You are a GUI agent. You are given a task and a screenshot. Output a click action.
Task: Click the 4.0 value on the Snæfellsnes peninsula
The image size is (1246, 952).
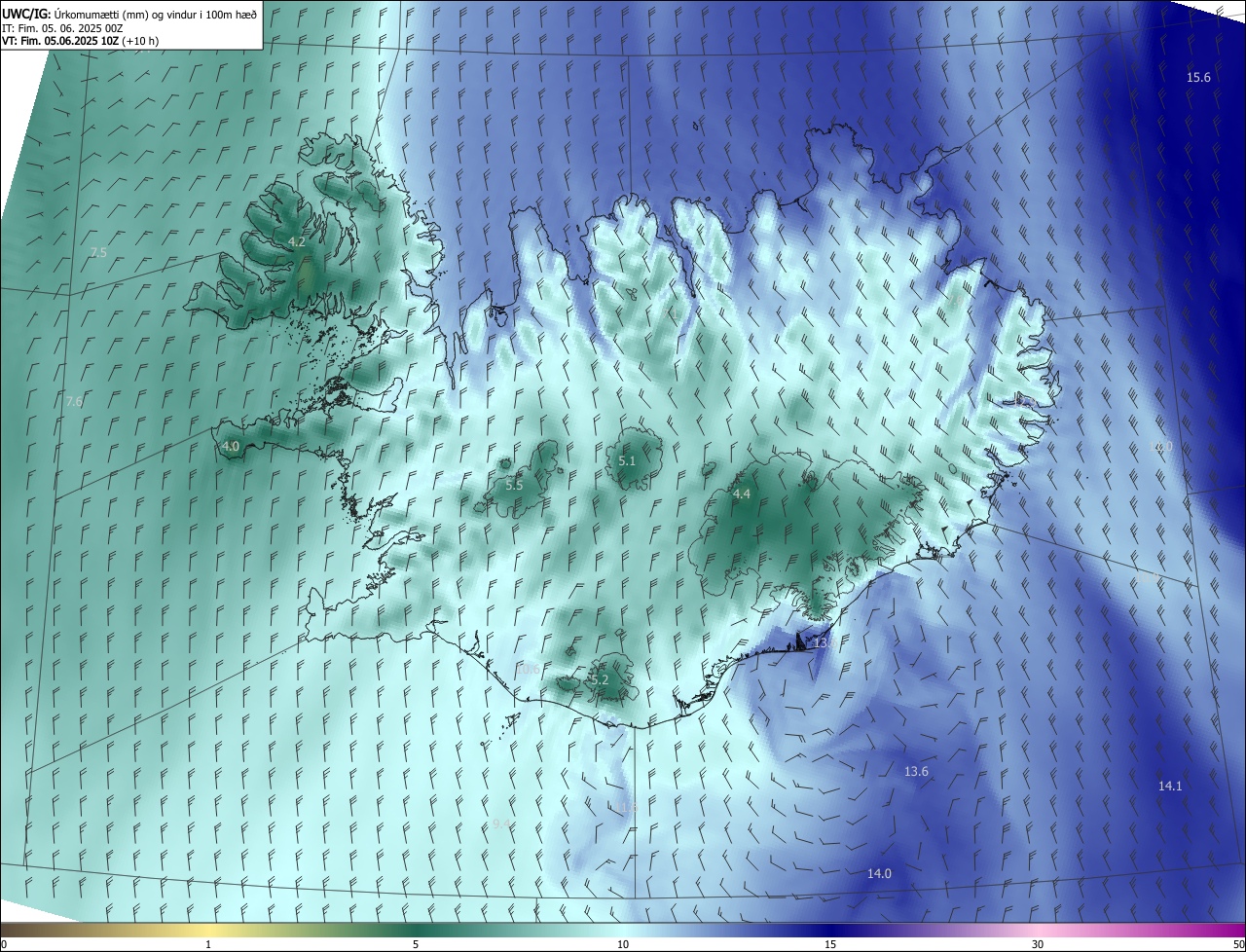pyautogui.click(x=231, y=446)
